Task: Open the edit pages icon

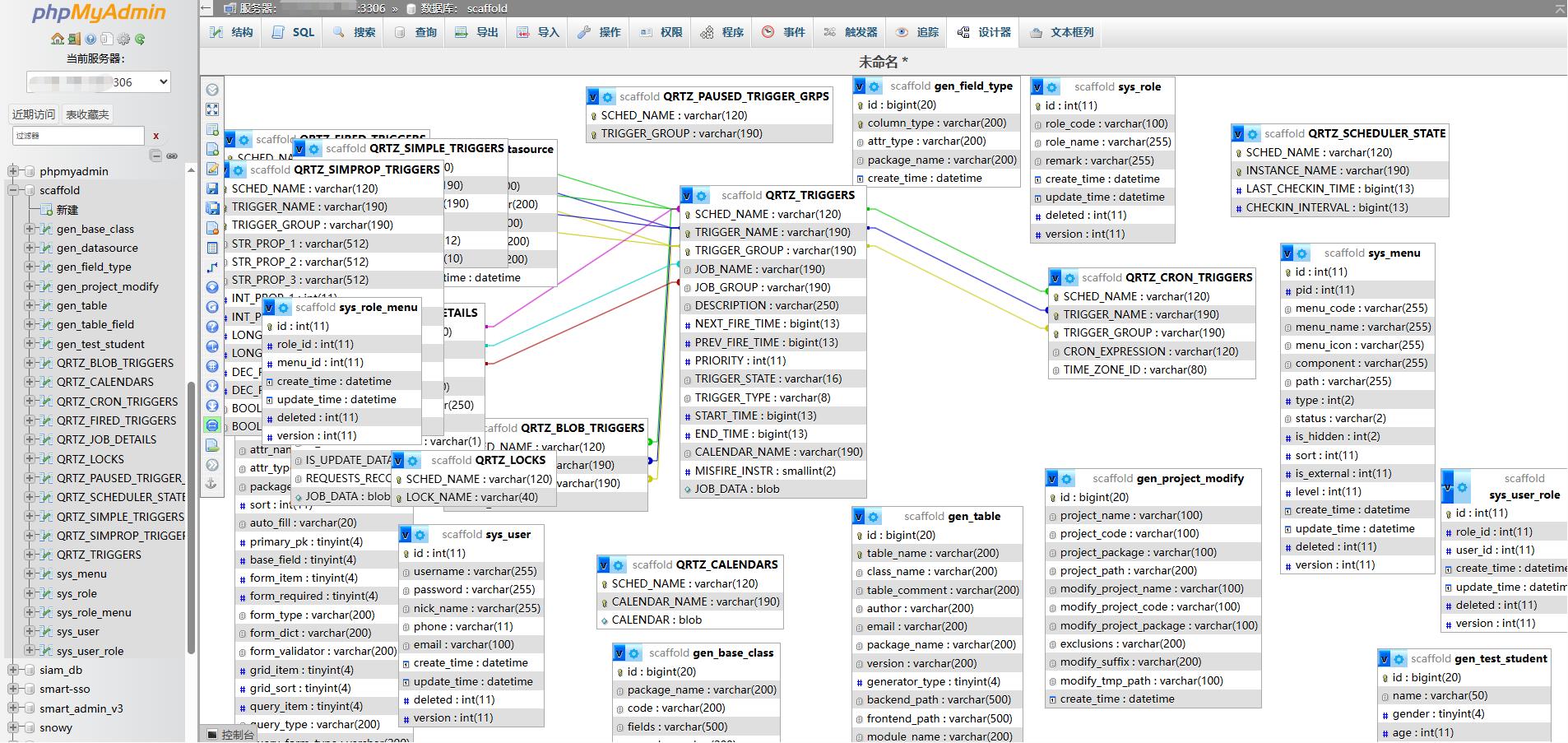Action: tap(212, 169)
